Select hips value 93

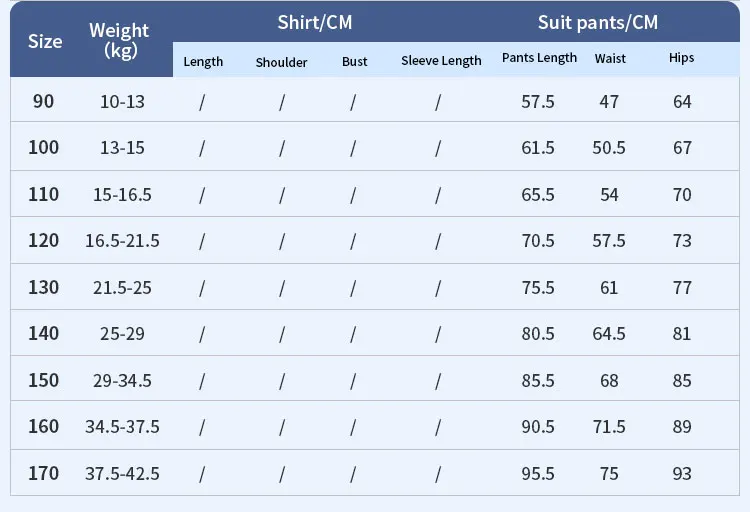coord(682,474)
